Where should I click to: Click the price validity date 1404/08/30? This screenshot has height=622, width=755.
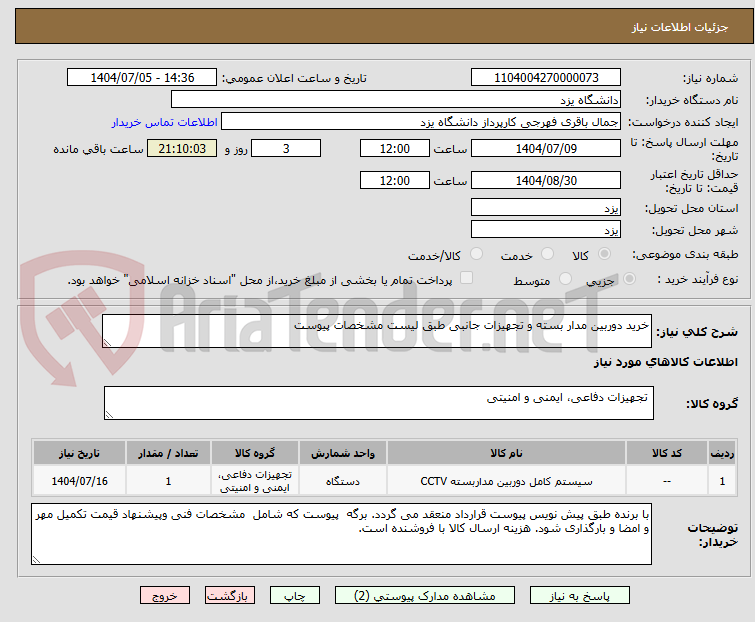(546, 181)
